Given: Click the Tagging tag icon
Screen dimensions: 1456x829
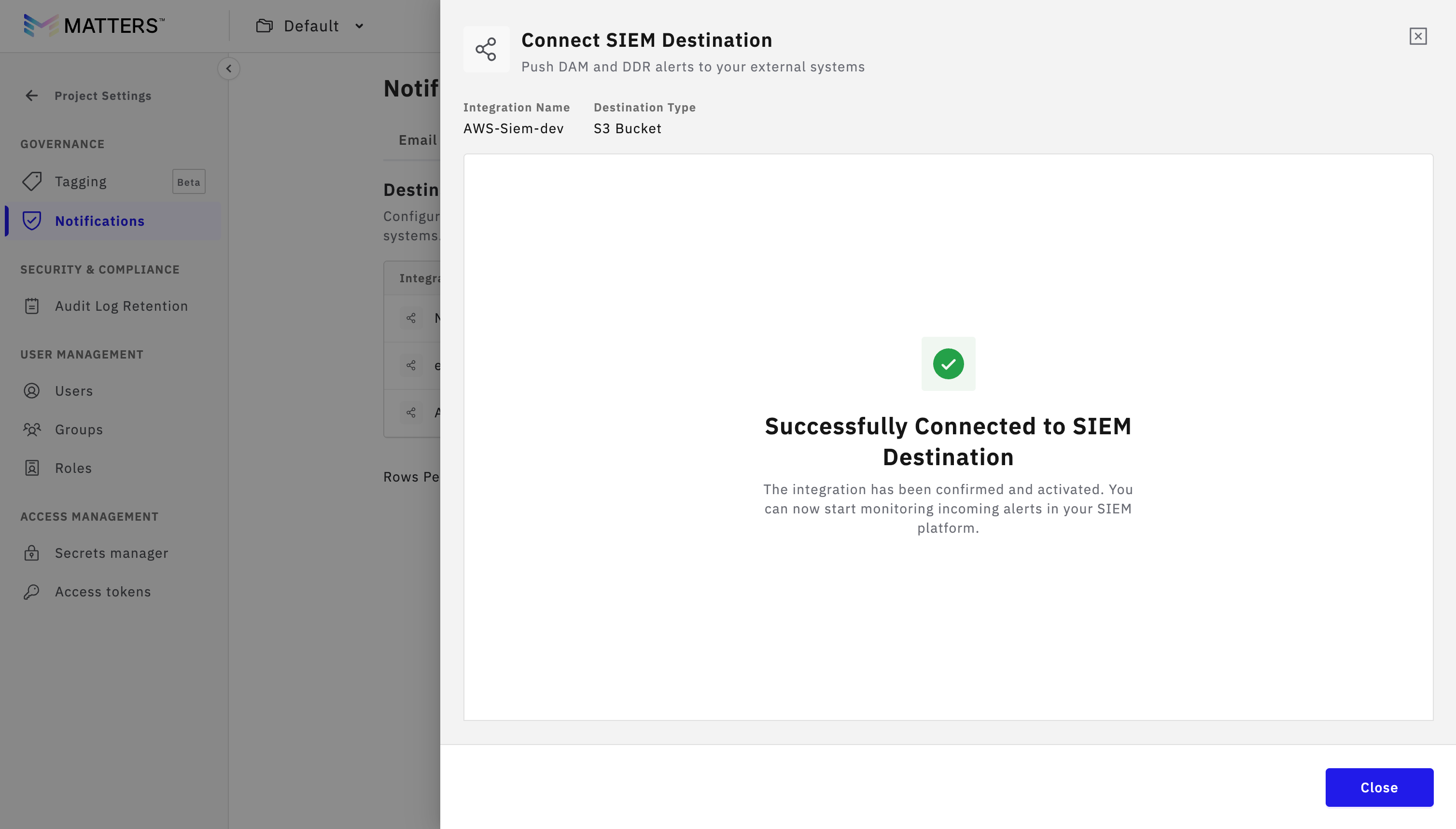Looking at the screenshot, I should (x=32, y=181).
